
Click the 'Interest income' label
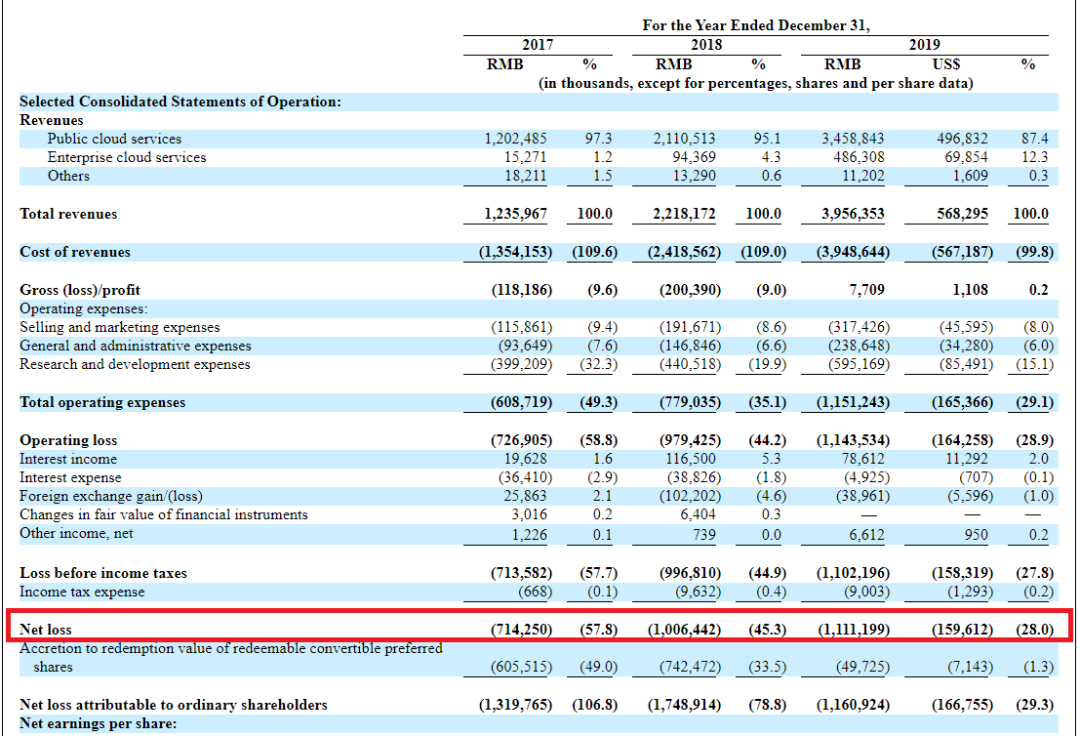[x=68, y=459]
